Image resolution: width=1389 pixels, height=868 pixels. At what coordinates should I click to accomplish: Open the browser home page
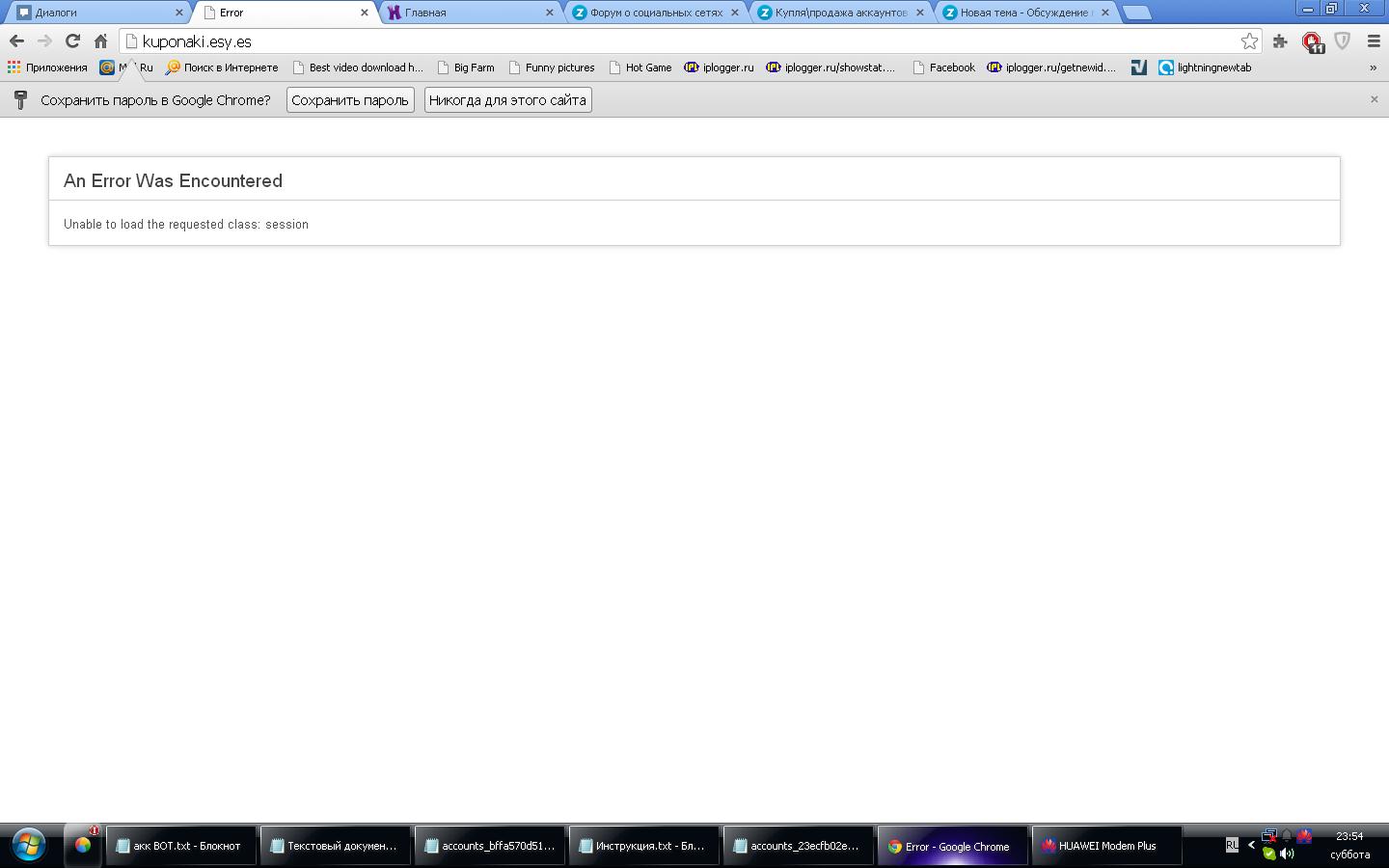[100, 41]
